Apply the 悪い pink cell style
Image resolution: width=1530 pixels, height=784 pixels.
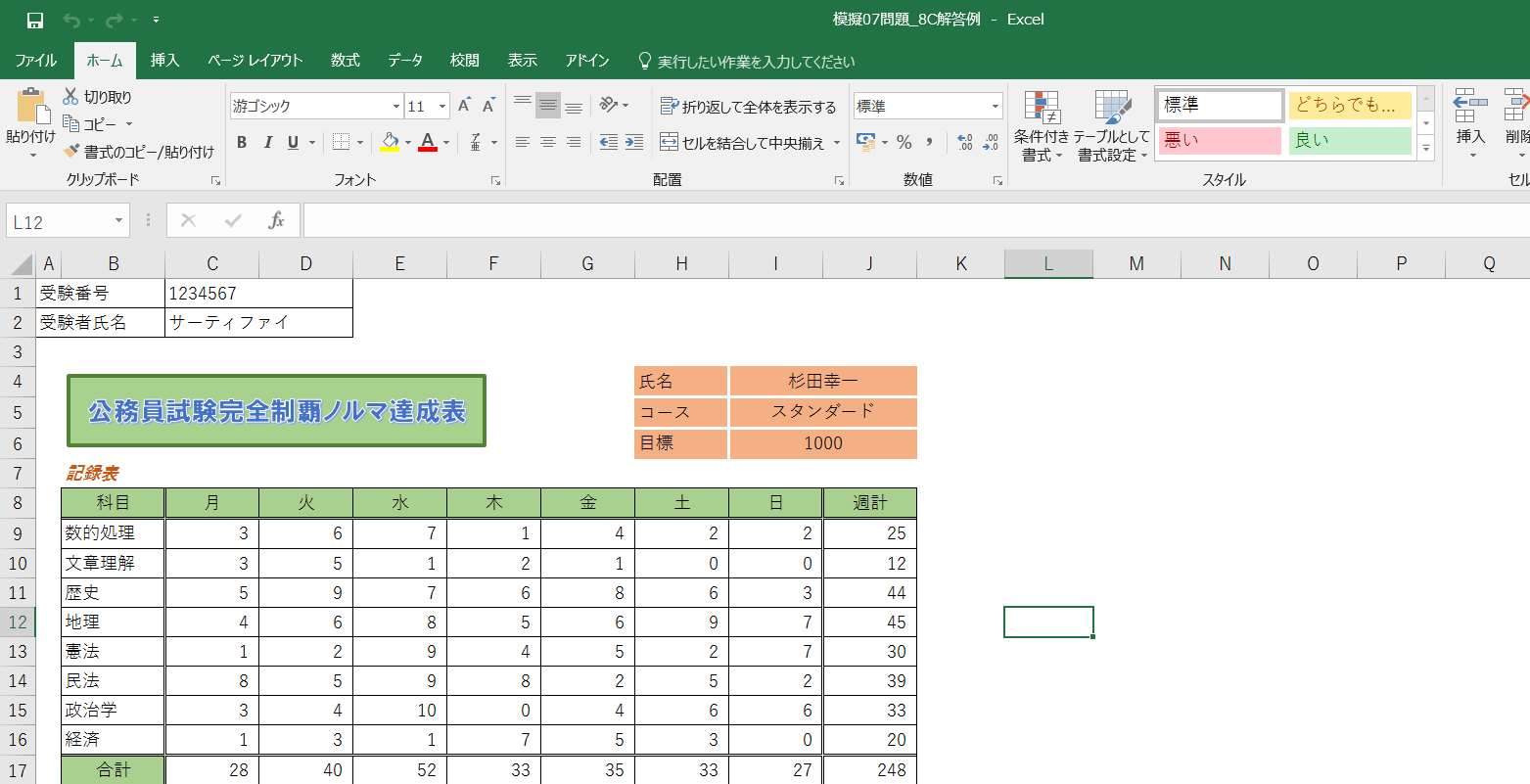tap(1219, 140)
